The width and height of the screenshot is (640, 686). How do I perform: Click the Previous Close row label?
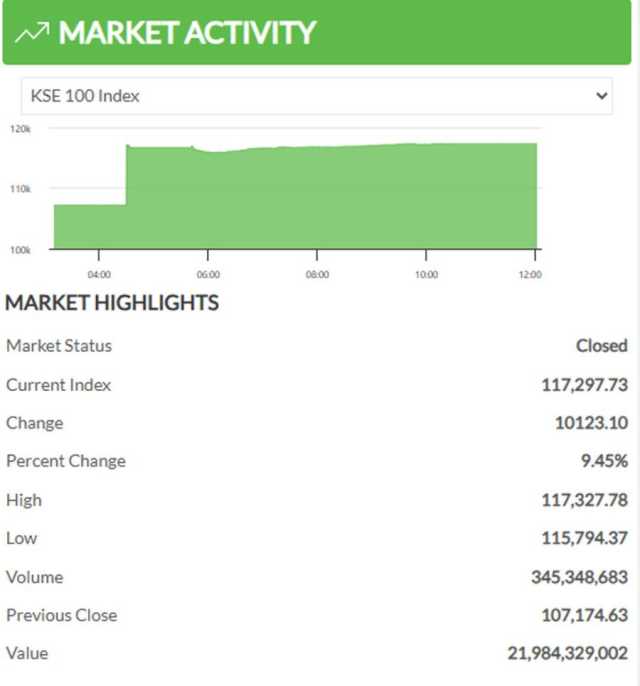point(61,615)
